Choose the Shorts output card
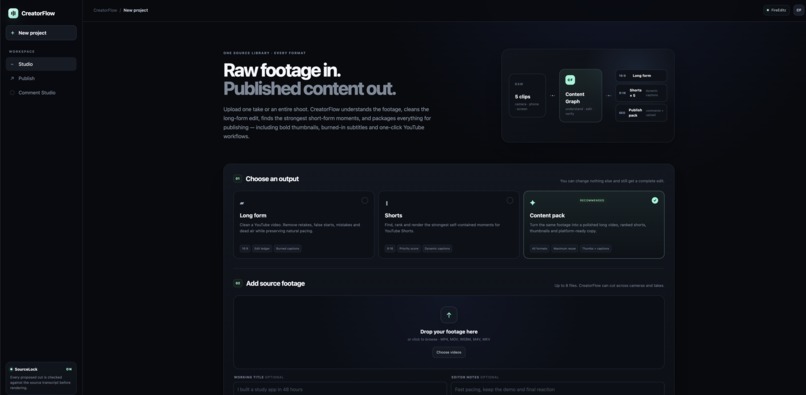The height and width of the screenshot is (395, 806). [449, 225]
